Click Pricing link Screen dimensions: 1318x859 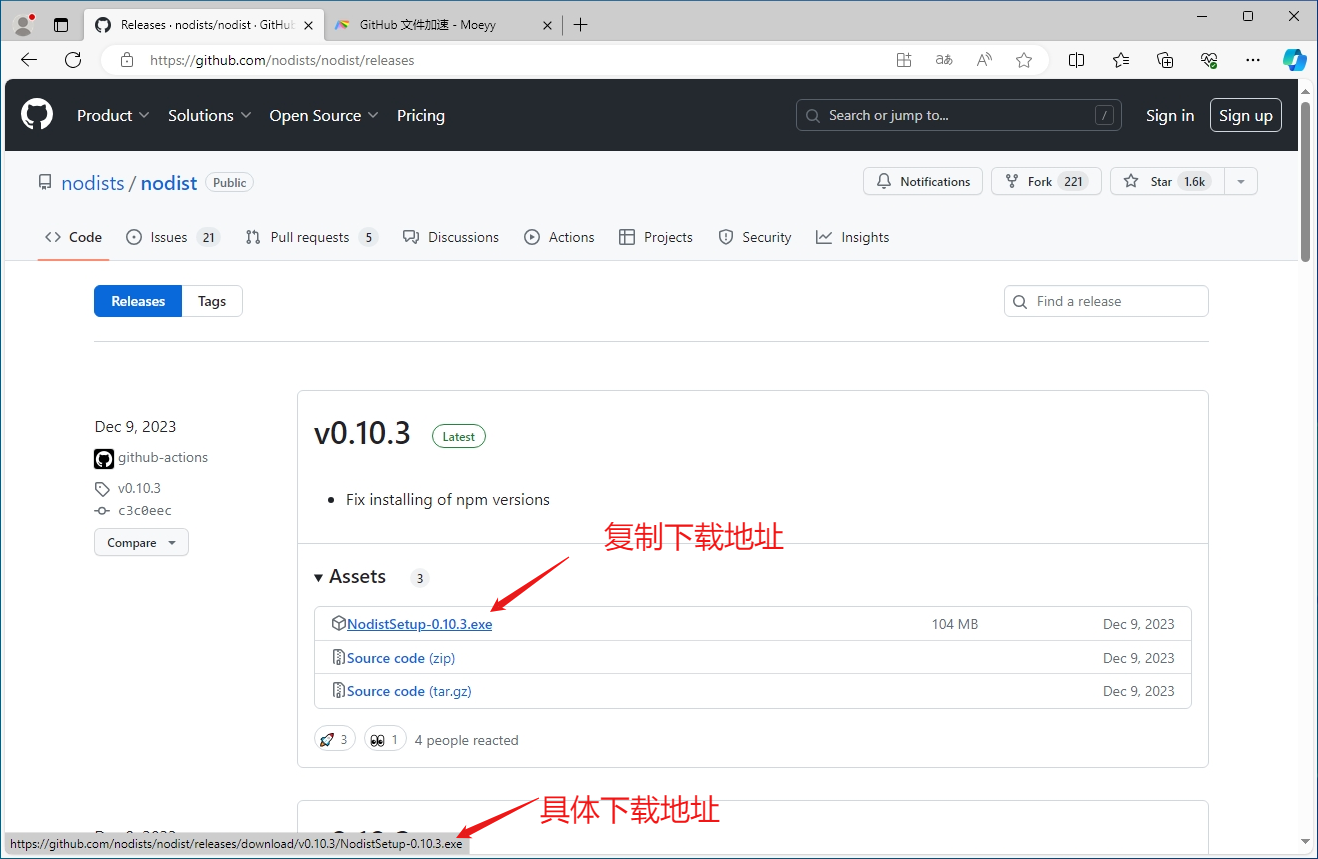pos(421,115)
